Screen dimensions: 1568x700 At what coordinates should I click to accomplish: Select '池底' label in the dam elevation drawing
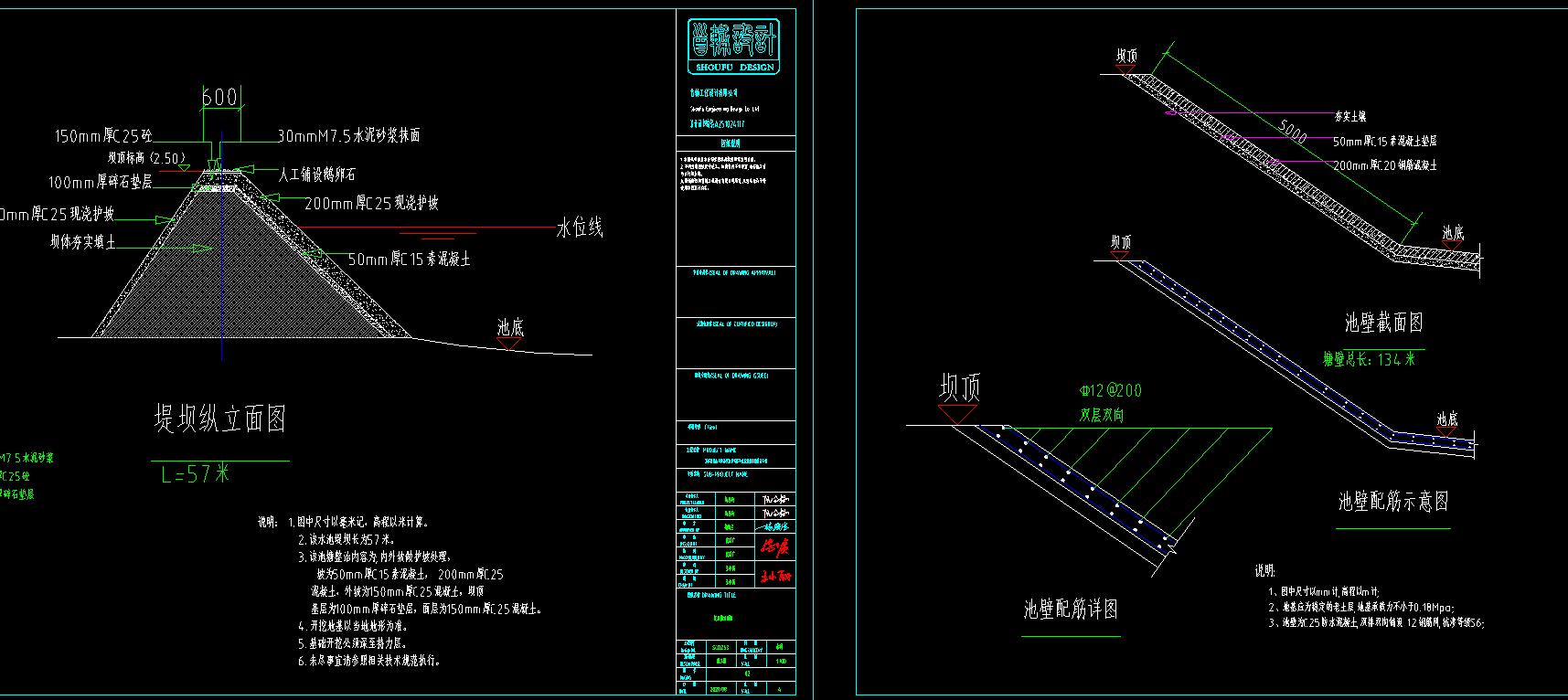pos(510,327)
